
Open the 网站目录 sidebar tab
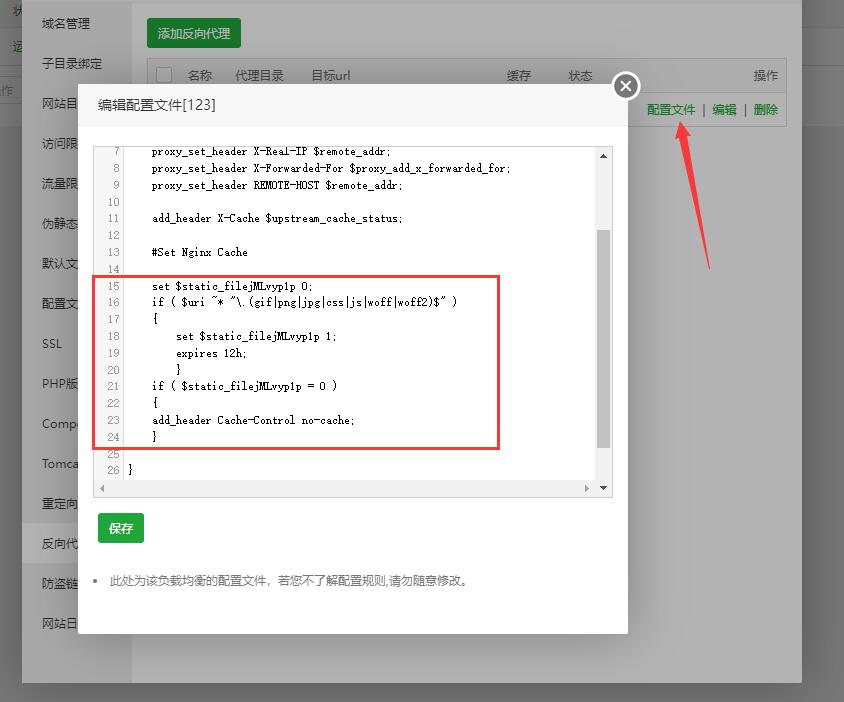click(59, 103)
